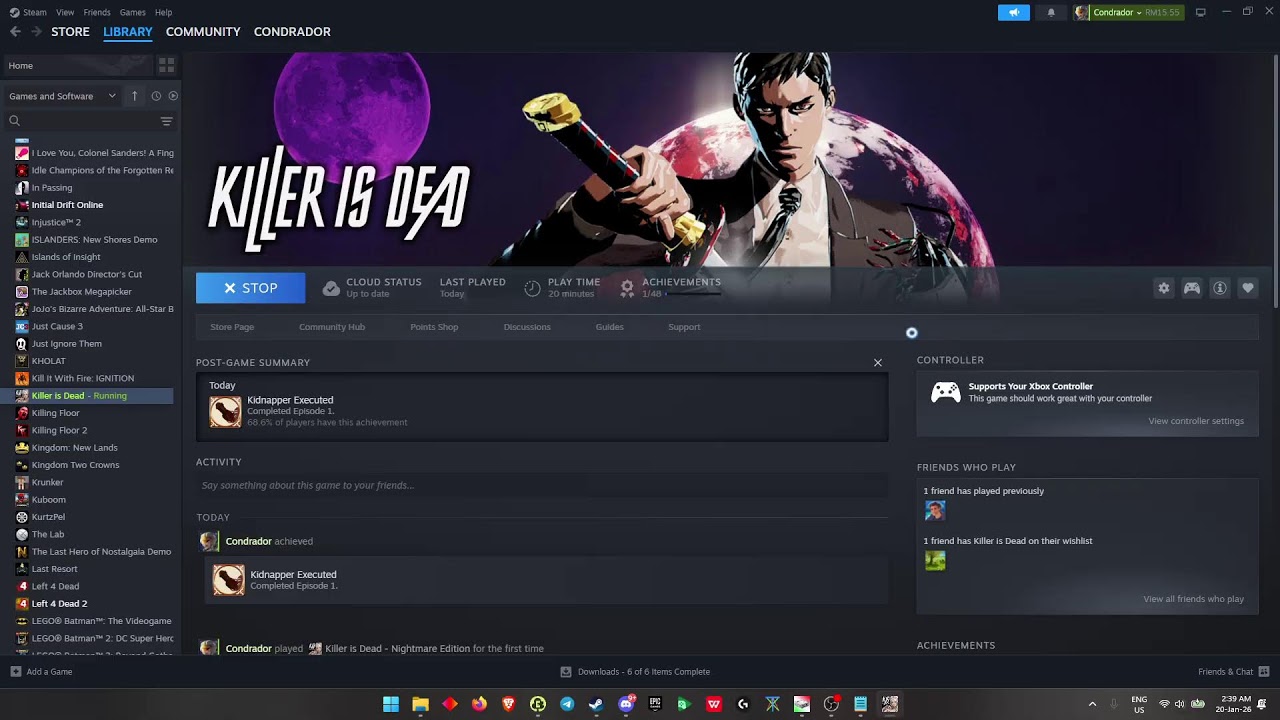Close the Post-Game Summary panel
This screenshot has height=720, width=1280.
(x=878, y=363)
